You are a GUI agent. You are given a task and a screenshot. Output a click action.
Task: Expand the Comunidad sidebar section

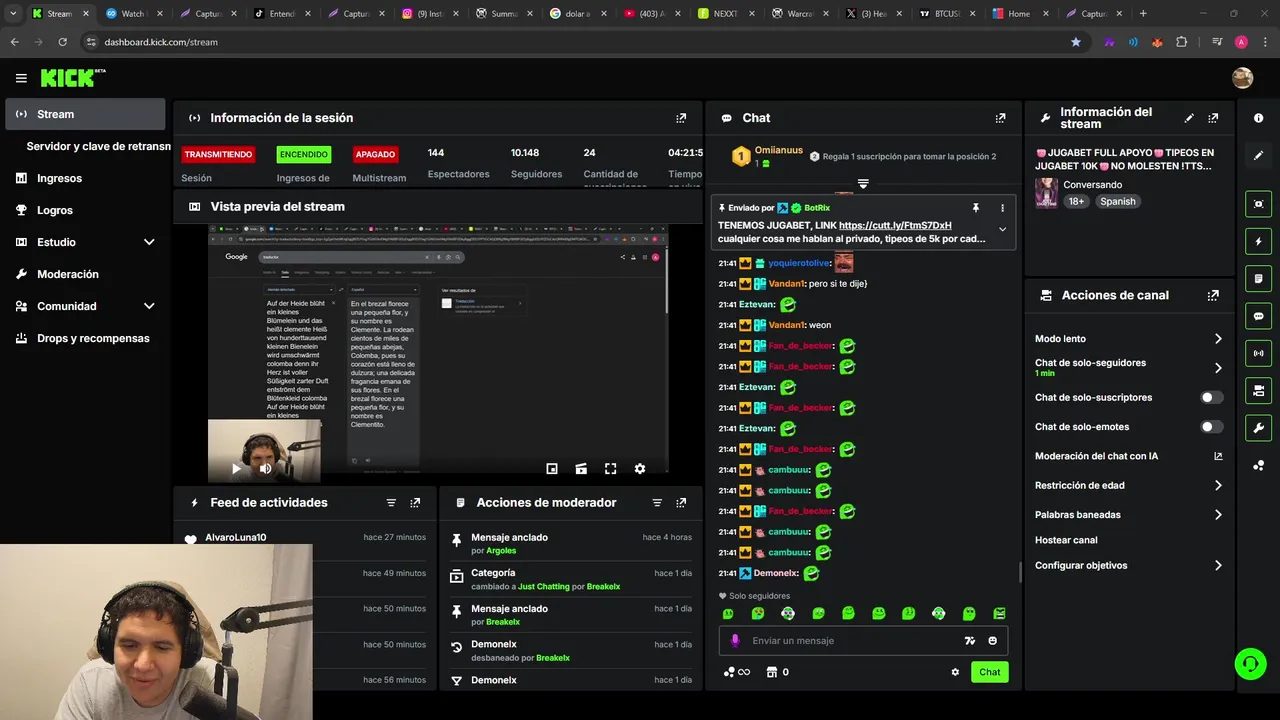click(149, 306)
